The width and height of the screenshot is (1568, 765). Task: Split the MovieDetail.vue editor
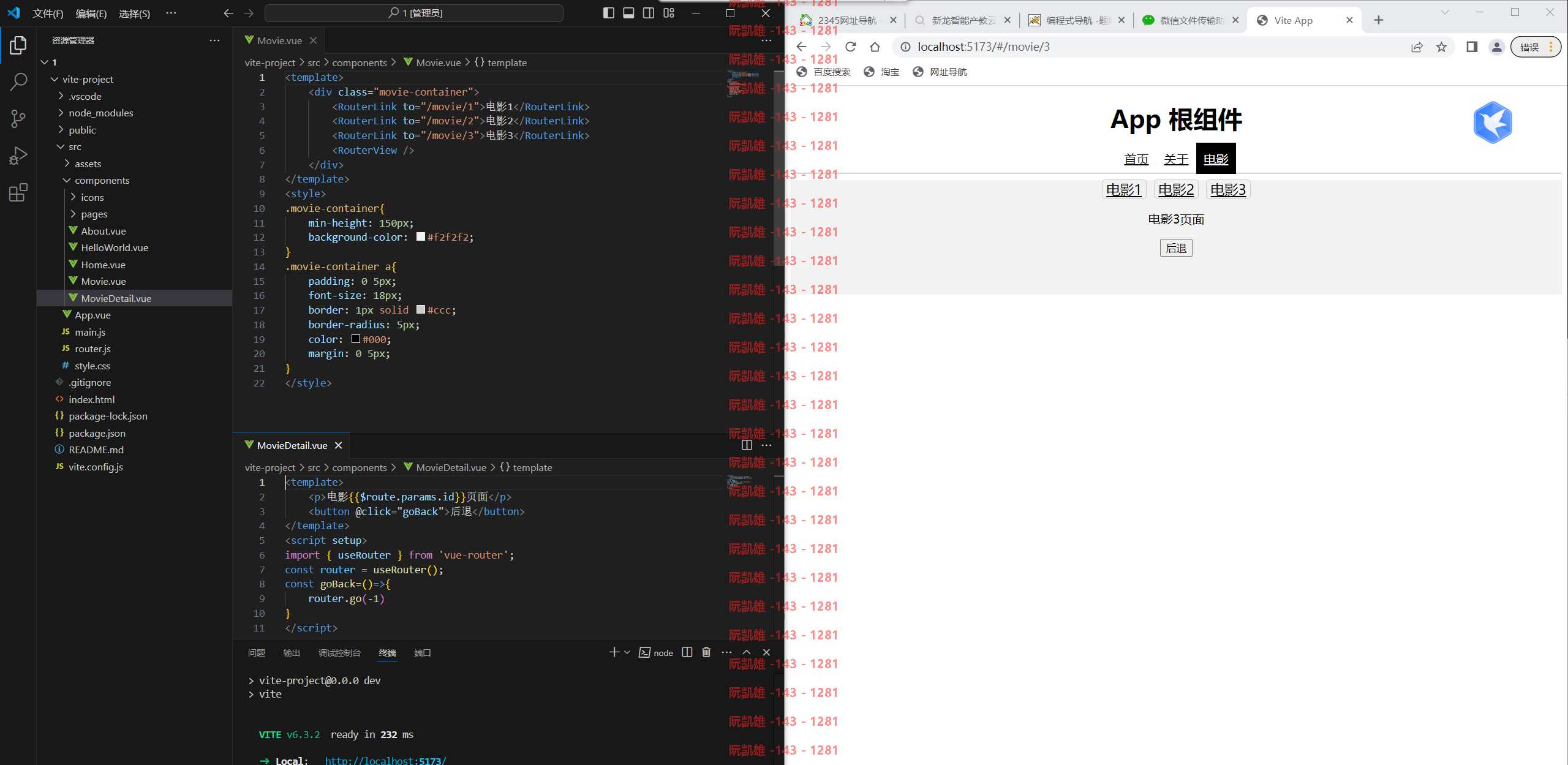click(x=747, y=445)
